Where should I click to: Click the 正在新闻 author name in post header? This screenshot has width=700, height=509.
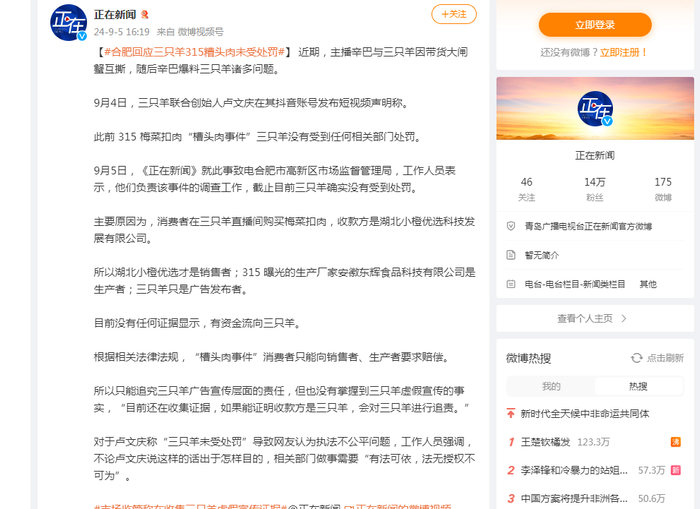pyautogui.click(x=115, y=15)
